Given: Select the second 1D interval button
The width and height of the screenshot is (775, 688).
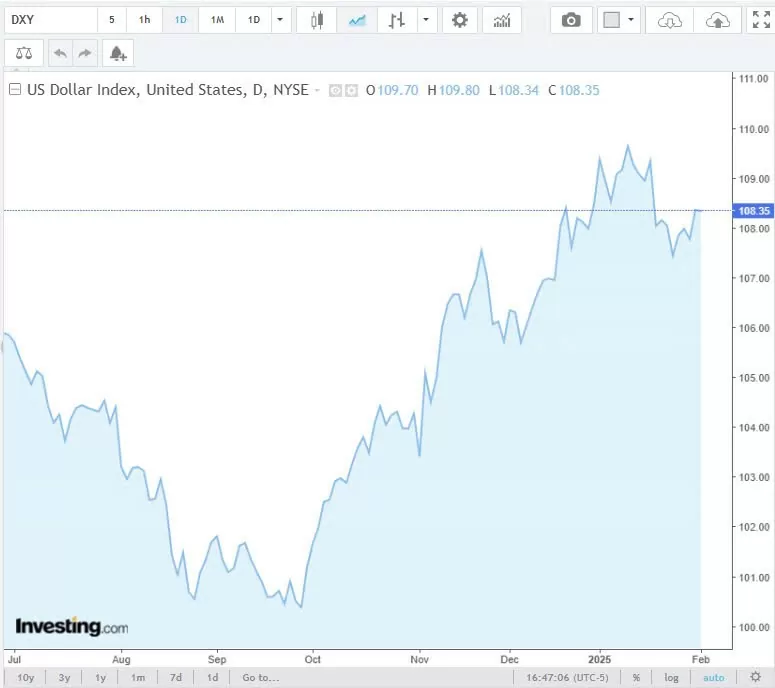Looking at the screenshot, I should click(254, 20).
